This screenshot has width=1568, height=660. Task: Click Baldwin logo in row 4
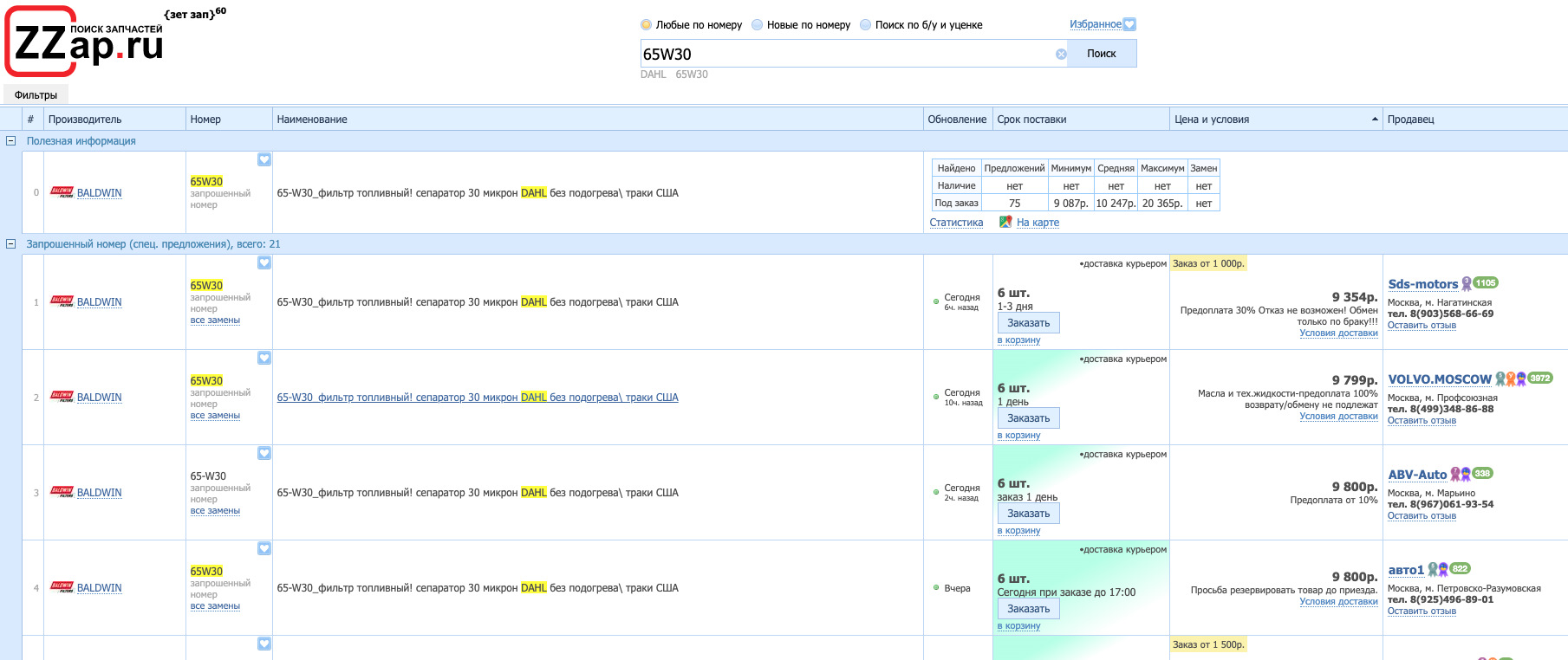point(62,587)
